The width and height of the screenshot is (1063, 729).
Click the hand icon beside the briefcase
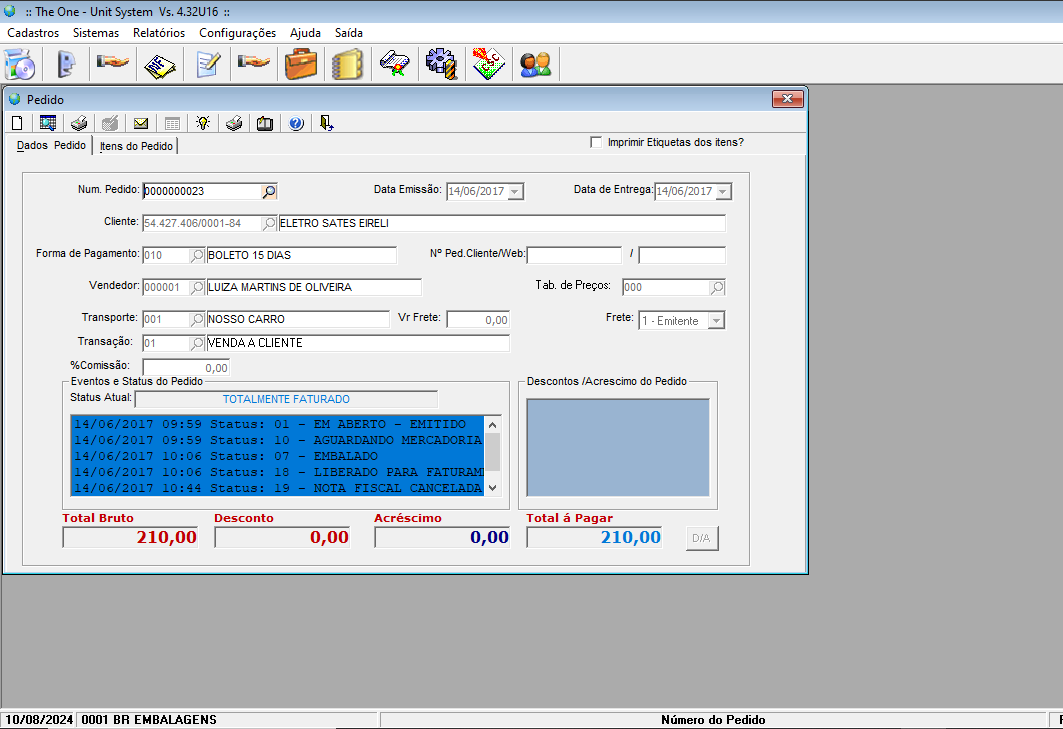coord(254,64)
